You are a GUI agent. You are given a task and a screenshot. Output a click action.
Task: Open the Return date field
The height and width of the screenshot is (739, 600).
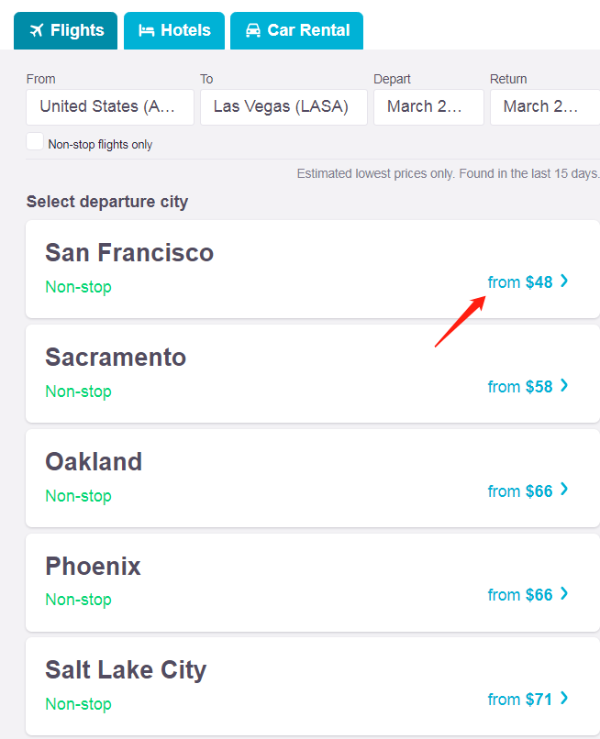(545, 107)
